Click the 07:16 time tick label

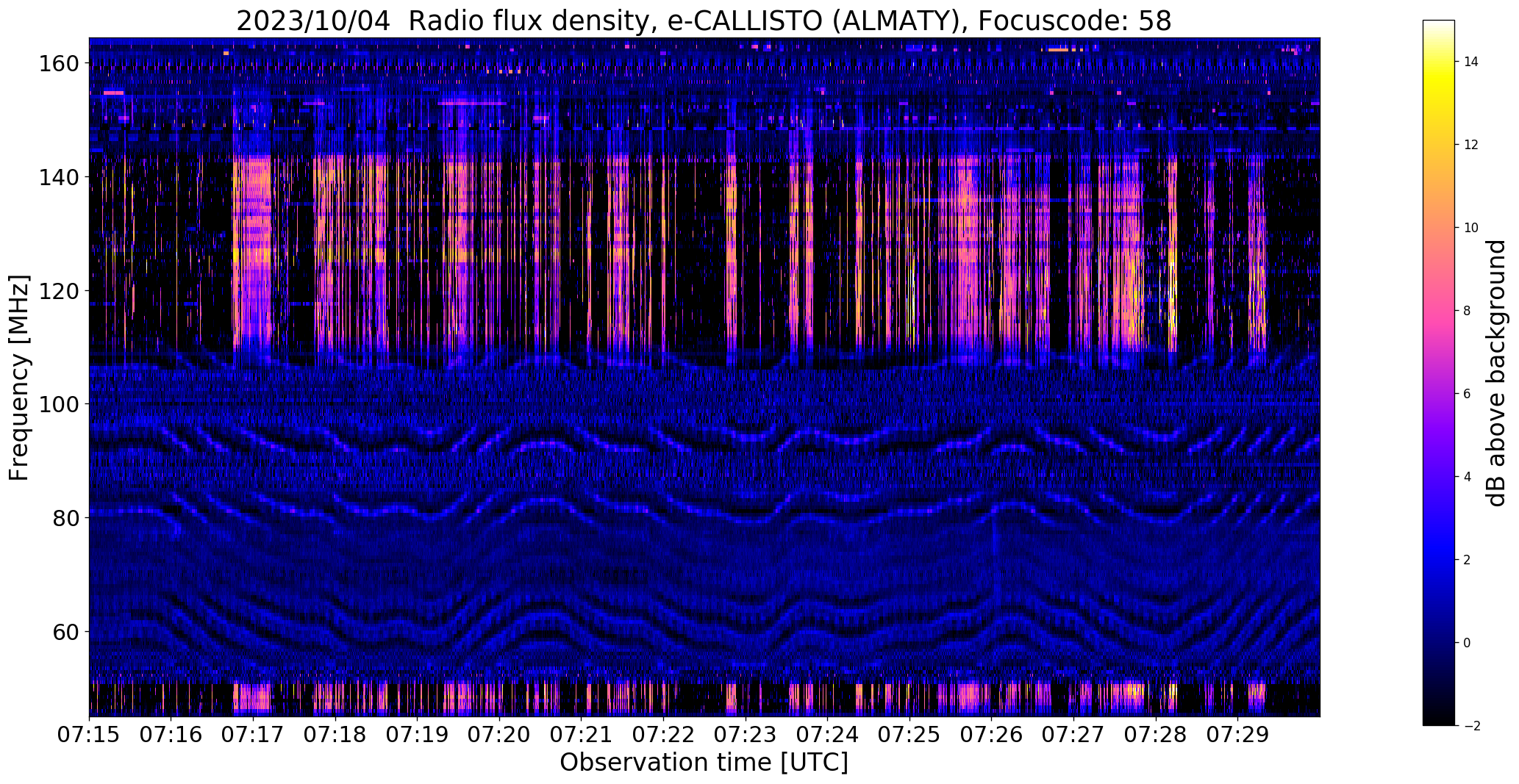171,735
